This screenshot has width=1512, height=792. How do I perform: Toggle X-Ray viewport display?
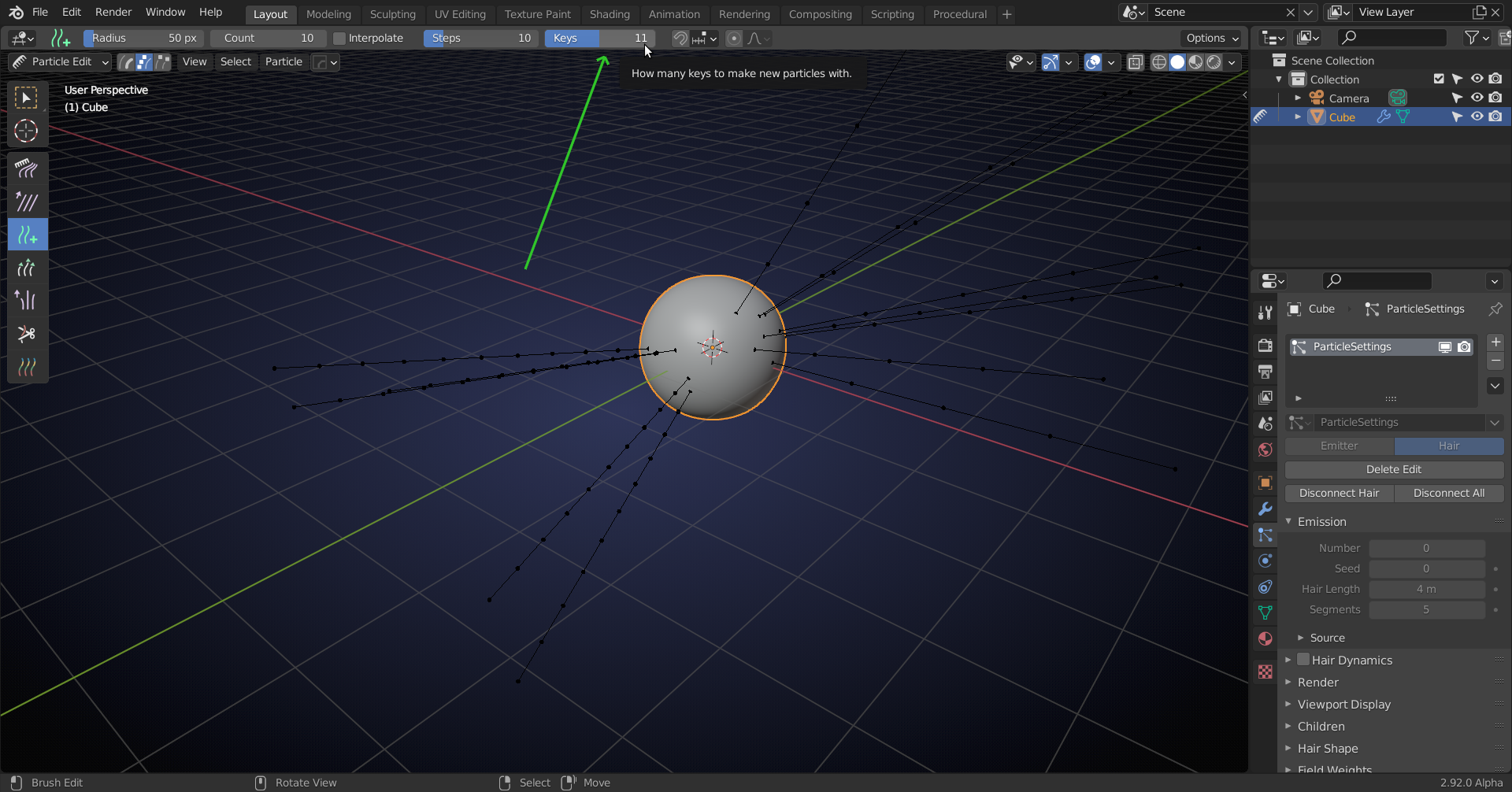pyautogui.click(x=1135, y=62)
